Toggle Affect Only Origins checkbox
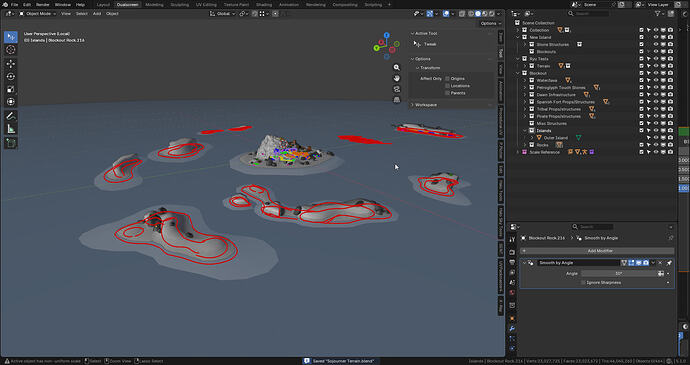Screen dimensions: 690x365 [447, 79]
